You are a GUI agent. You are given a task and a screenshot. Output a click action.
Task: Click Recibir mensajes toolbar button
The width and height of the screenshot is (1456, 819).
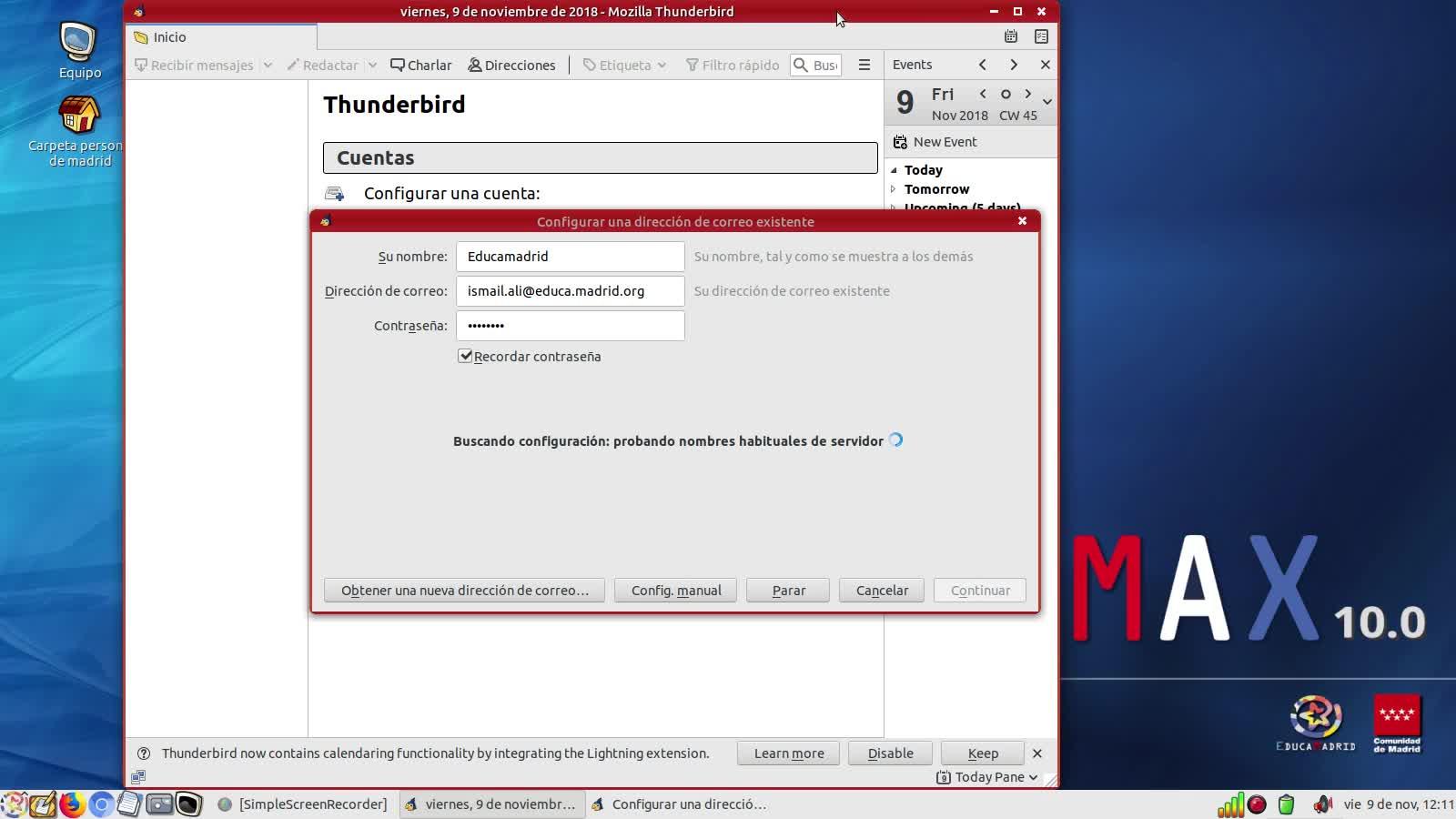click(194, 66)
